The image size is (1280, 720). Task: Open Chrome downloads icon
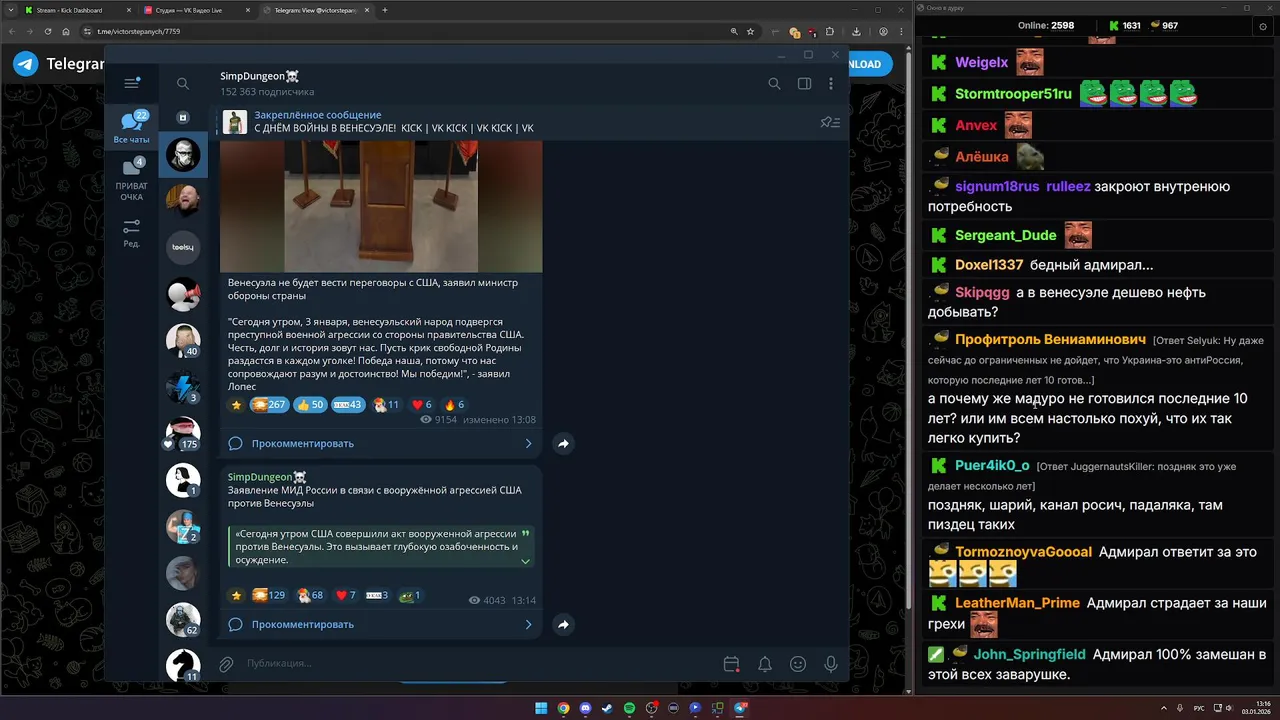[x=857, y=31]
